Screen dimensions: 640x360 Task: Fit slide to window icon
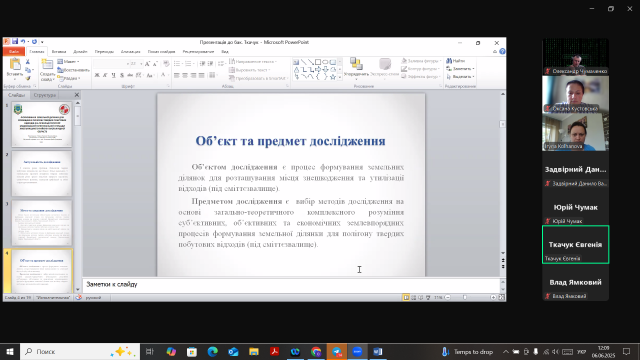502,298
